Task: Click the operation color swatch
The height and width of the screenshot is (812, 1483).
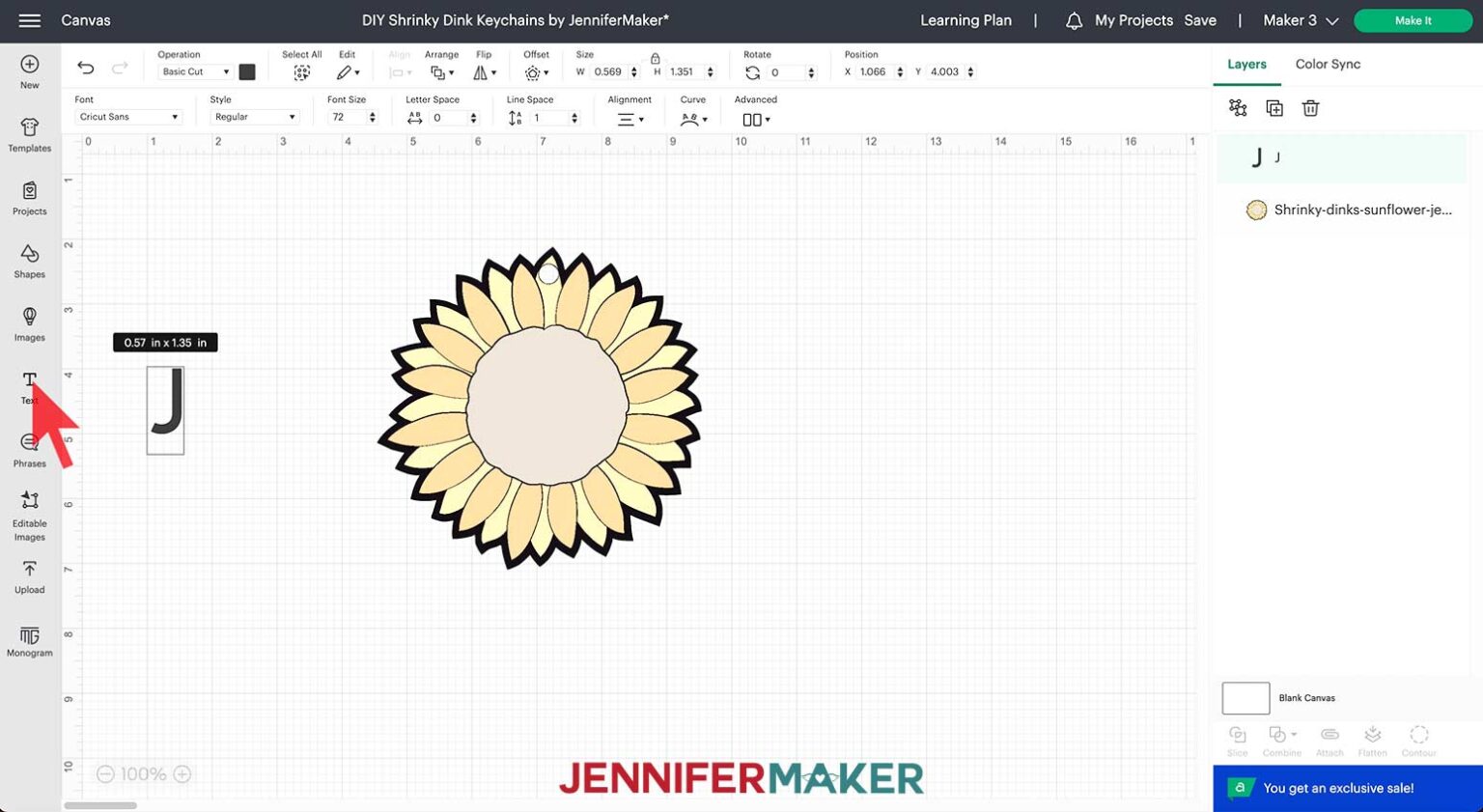Action: click(247, 71)
